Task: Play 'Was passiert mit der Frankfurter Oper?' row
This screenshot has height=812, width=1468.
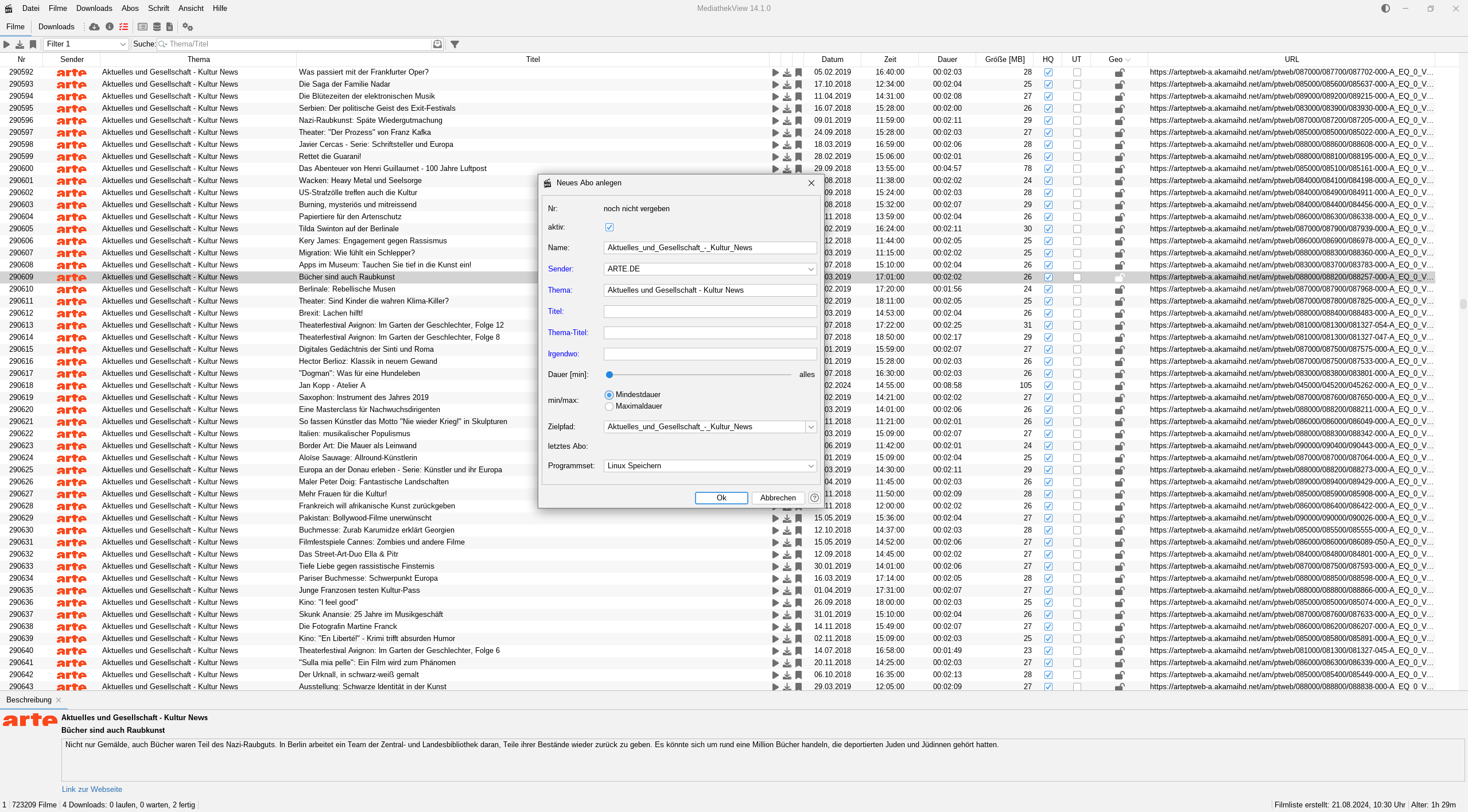Action: [x=775, y=72]
